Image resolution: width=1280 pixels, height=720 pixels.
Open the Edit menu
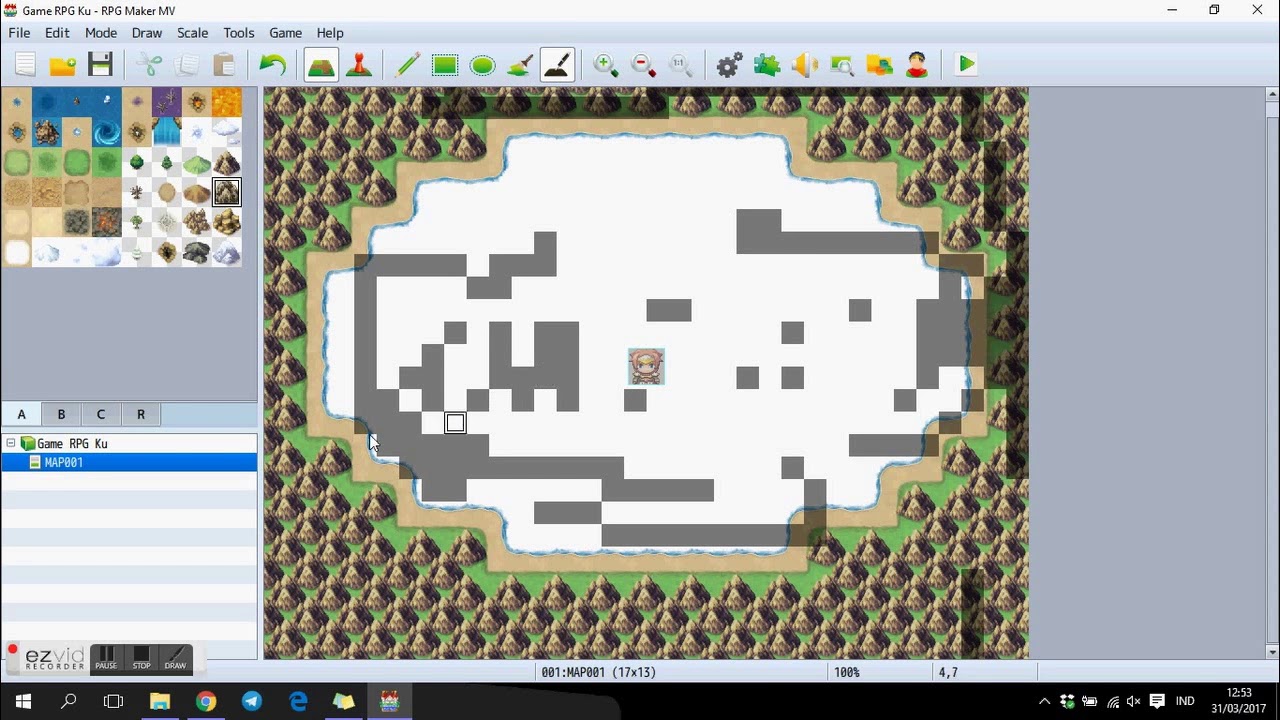tap(57, 33)
